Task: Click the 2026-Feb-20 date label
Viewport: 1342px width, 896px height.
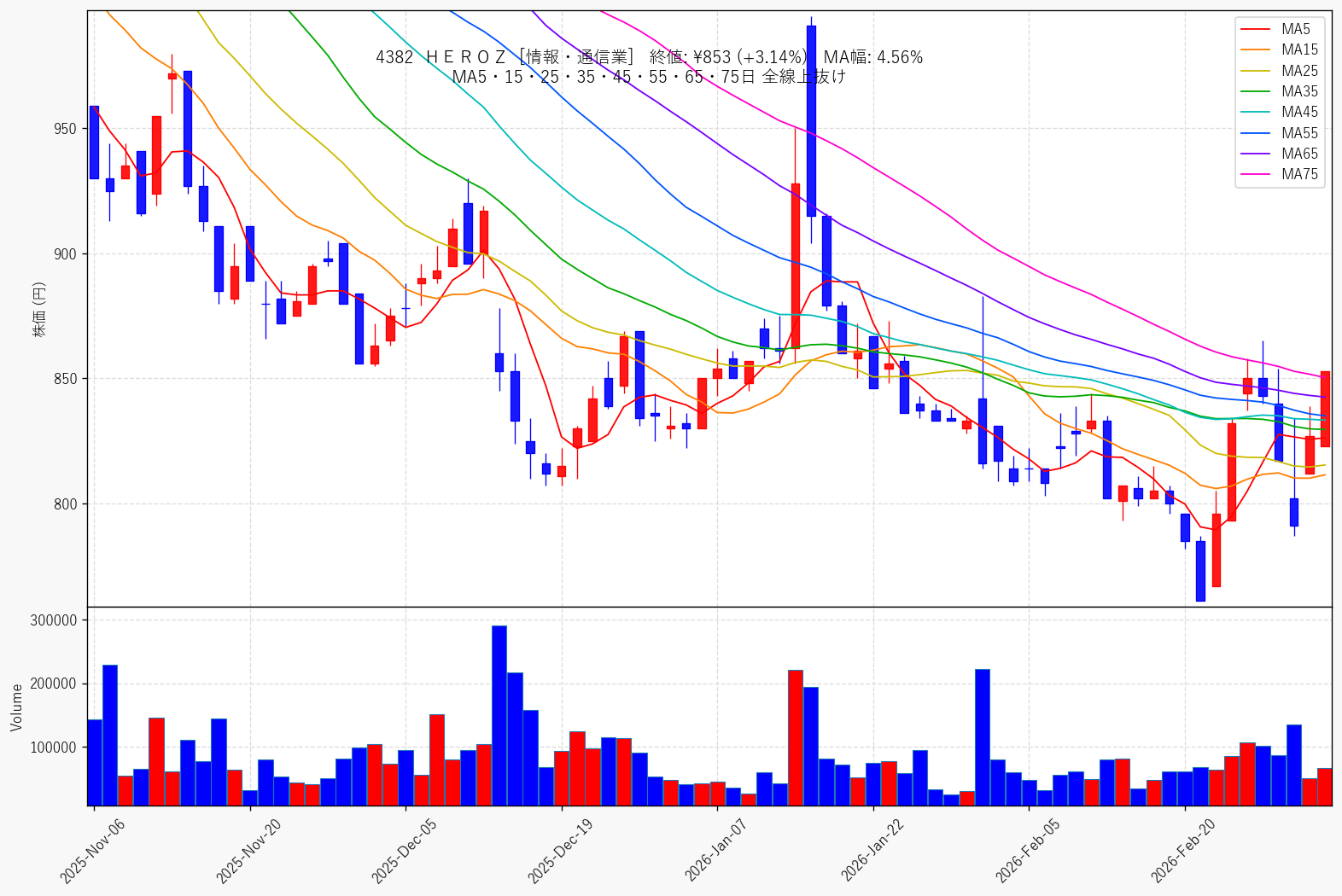Action: tap(1183, 851)
